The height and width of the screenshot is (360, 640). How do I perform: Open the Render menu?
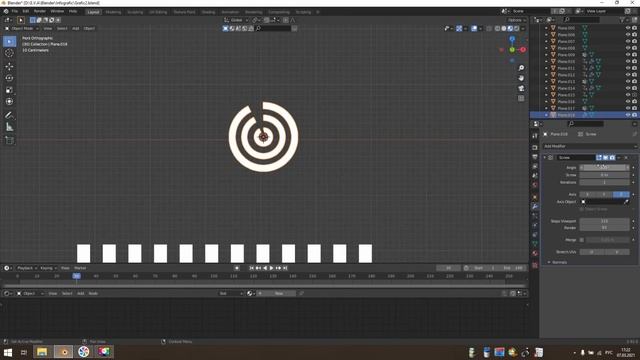pyautogui.click(x=40, y=11)
